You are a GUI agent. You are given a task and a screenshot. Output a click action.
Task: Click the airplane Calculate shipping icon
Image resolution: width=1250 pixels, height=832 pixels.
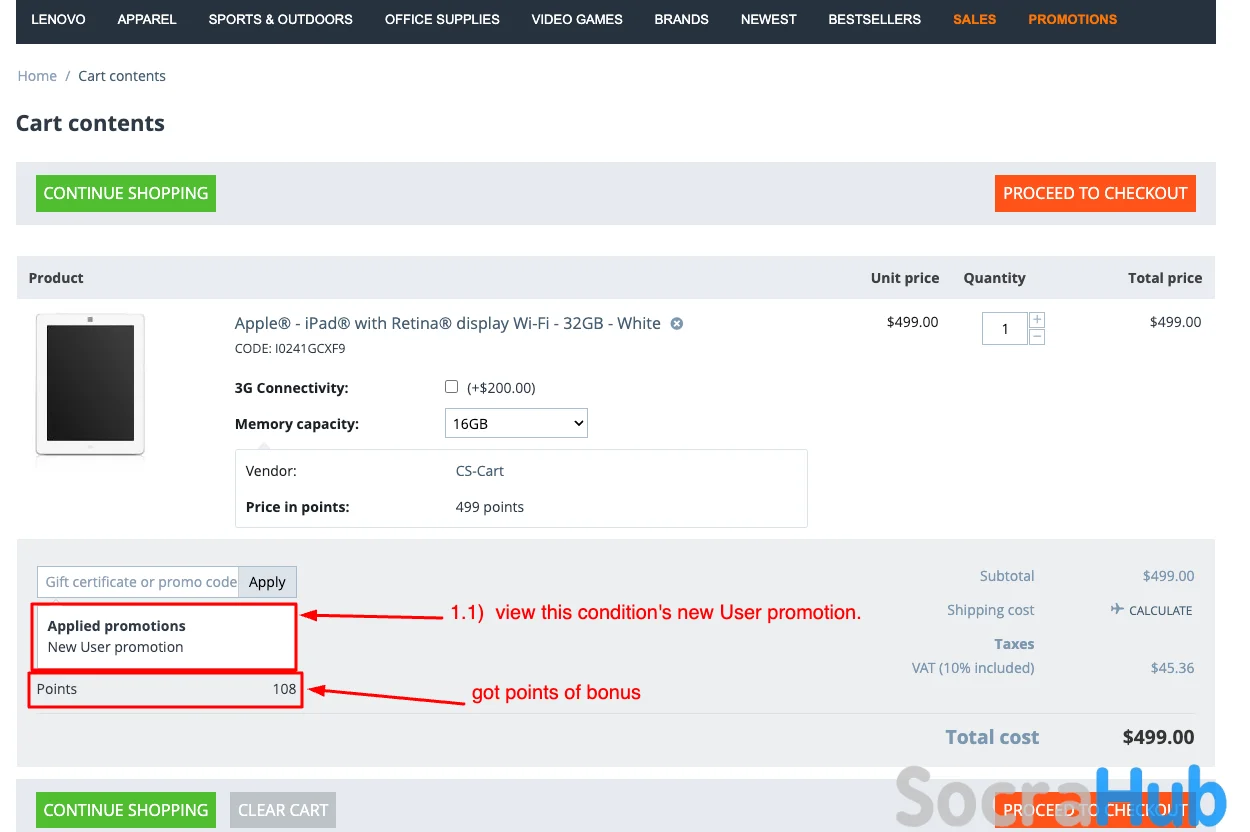(1117, 610)
